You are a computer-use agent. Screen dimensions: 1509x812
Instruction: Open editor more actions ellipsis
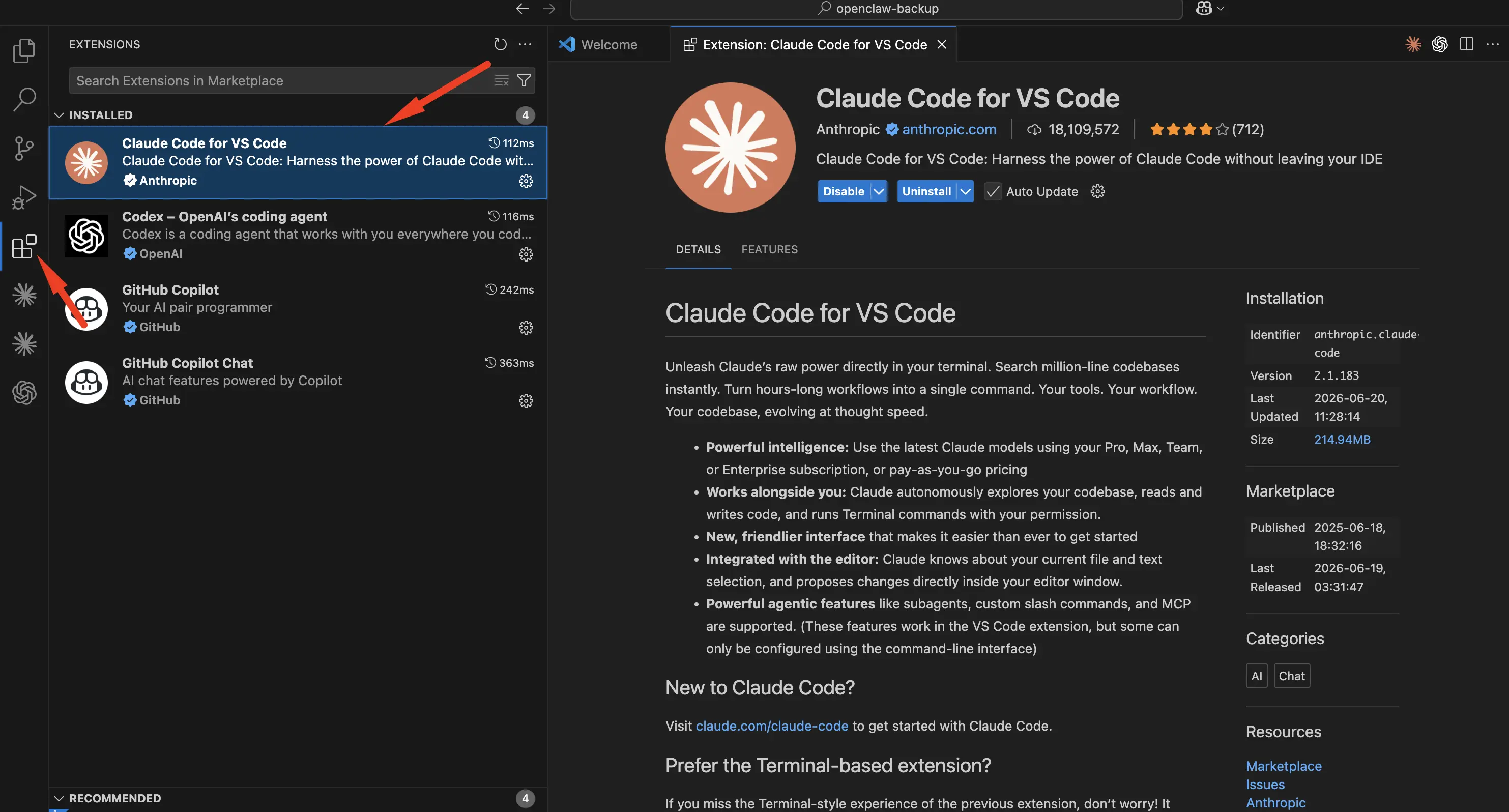1493,45
